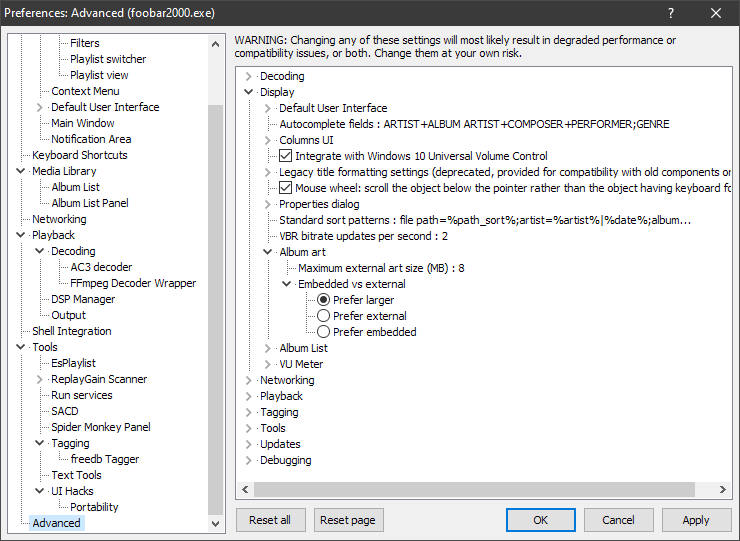This screenshot has height=541, width=740.
Task: Toggle the Mouse wheel scroll checkbox
Action: point(286,188)
